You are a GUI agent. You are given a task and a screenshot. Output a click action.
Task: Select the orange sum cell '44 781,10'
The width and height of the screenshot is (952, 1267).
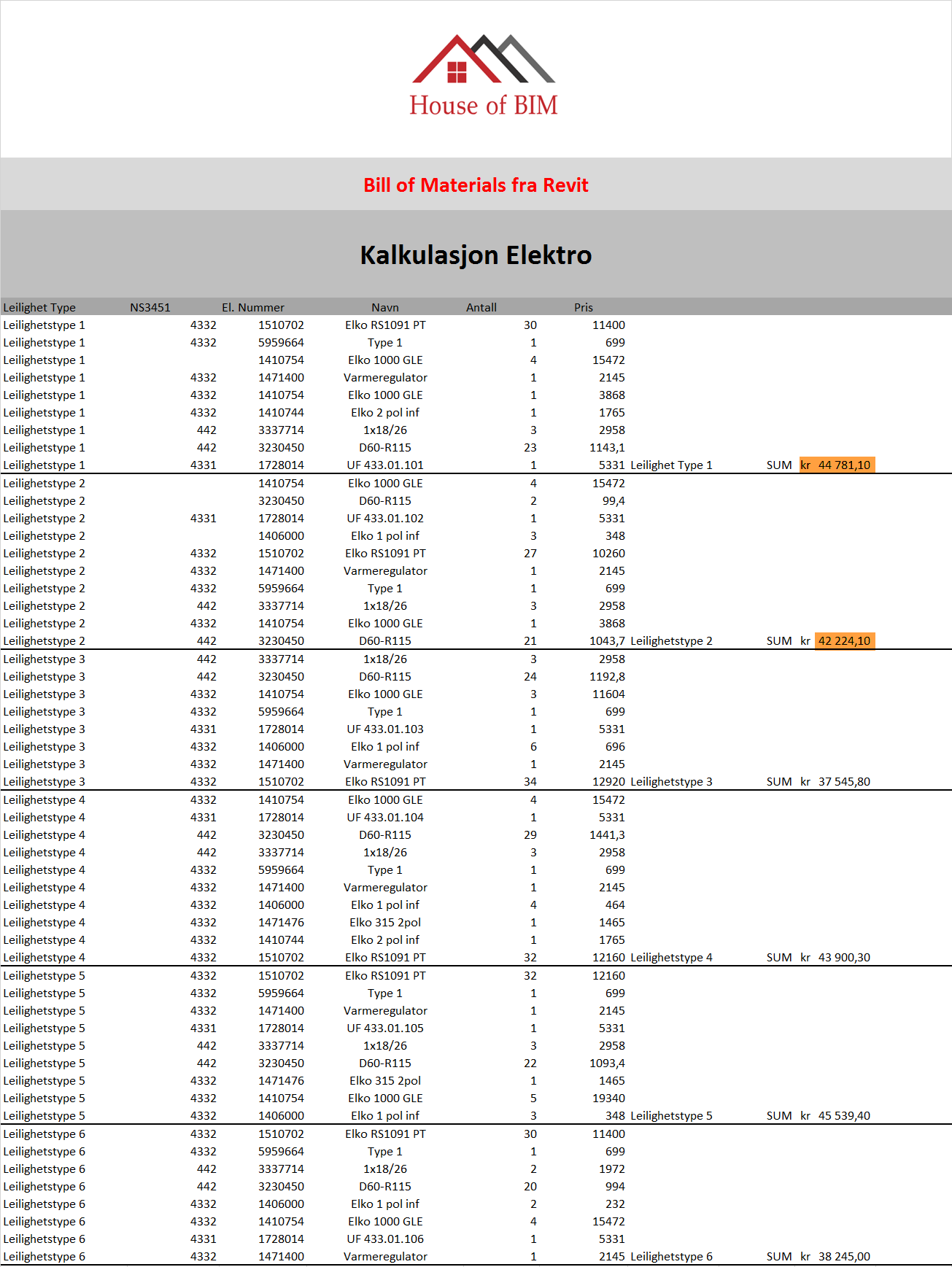837,465
